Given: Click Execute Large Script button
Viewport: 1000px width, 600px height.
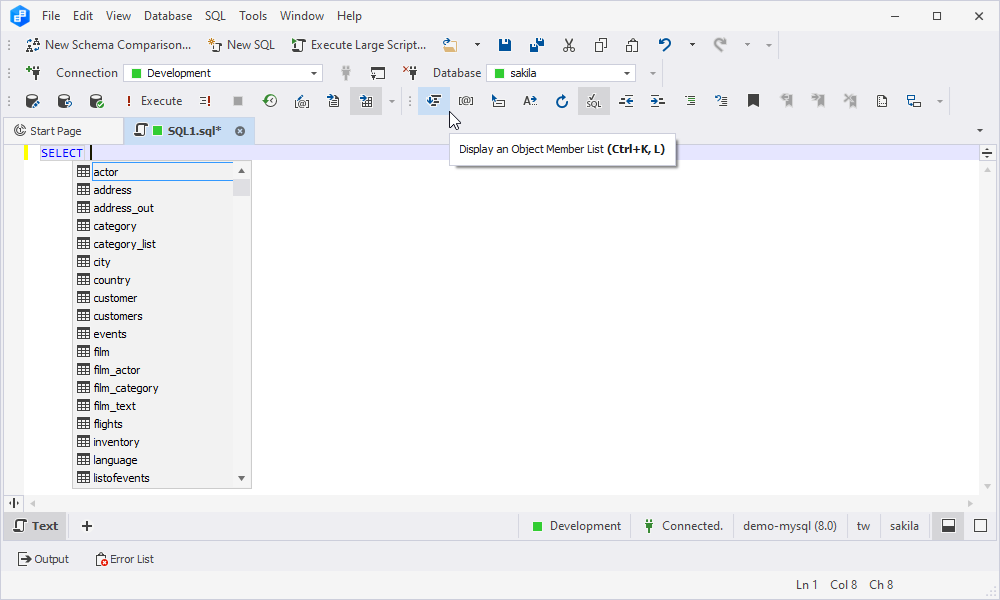Looking at the screenshot, I should [358, 45].
